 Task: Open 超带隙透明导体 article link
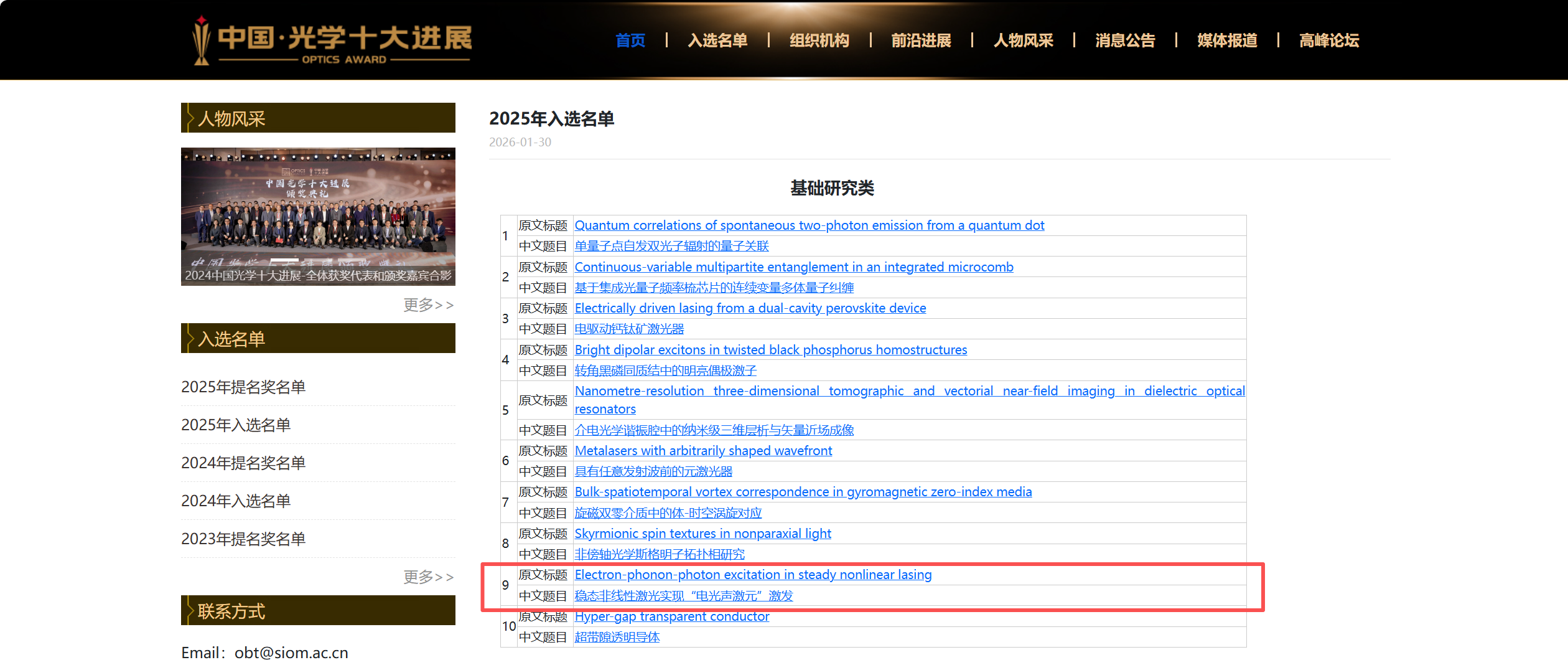click(x=617, y=637)
